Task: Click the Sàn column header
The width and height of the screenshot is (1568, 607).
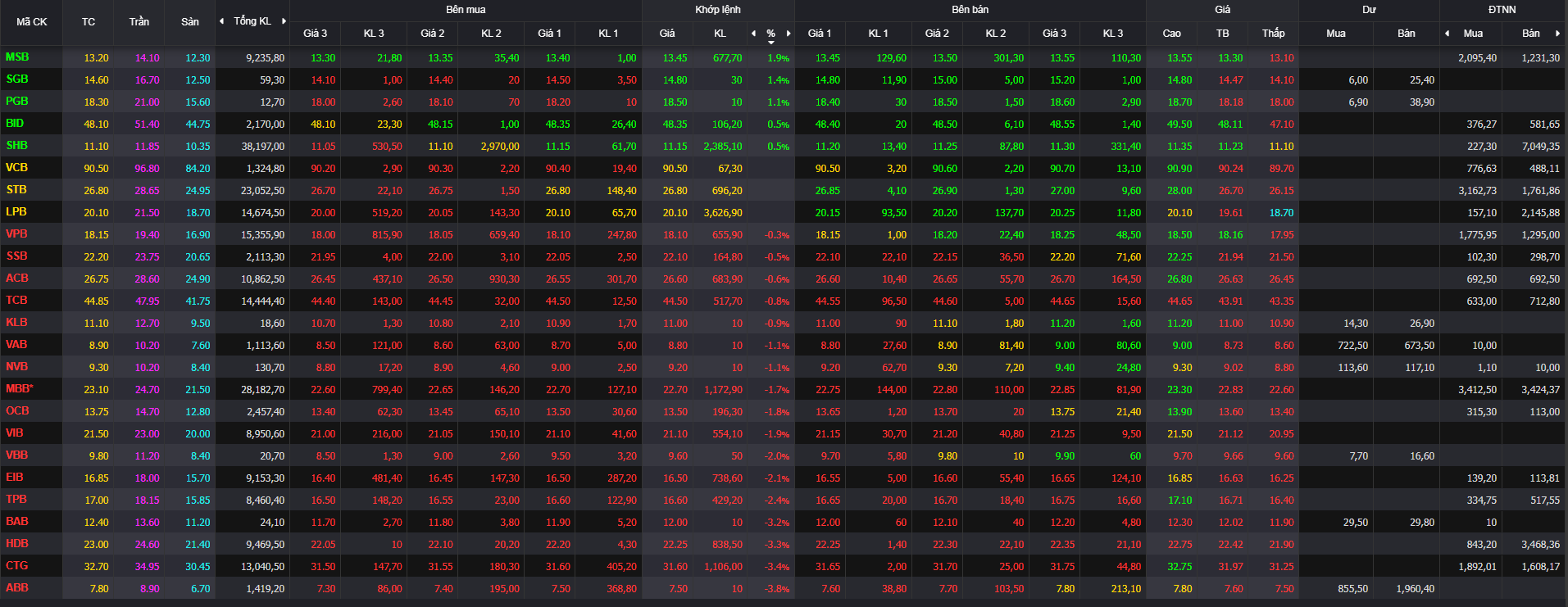Action: coord(190,22)
